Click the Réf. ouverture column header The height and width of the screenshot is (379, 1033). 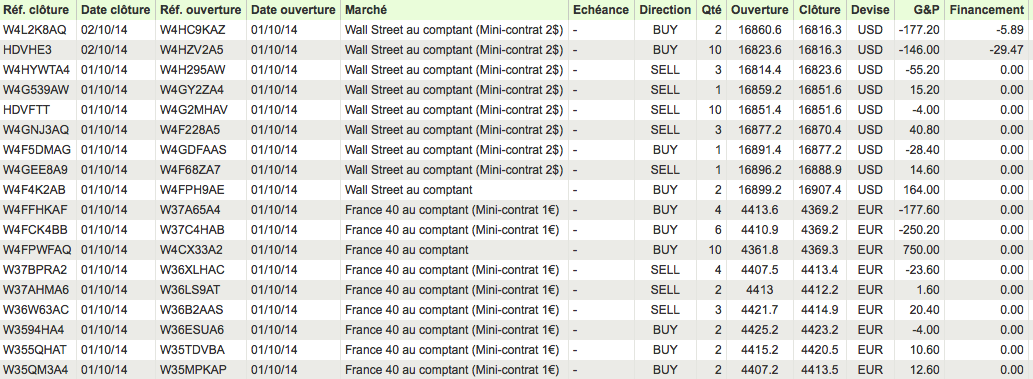coord(201,10)
